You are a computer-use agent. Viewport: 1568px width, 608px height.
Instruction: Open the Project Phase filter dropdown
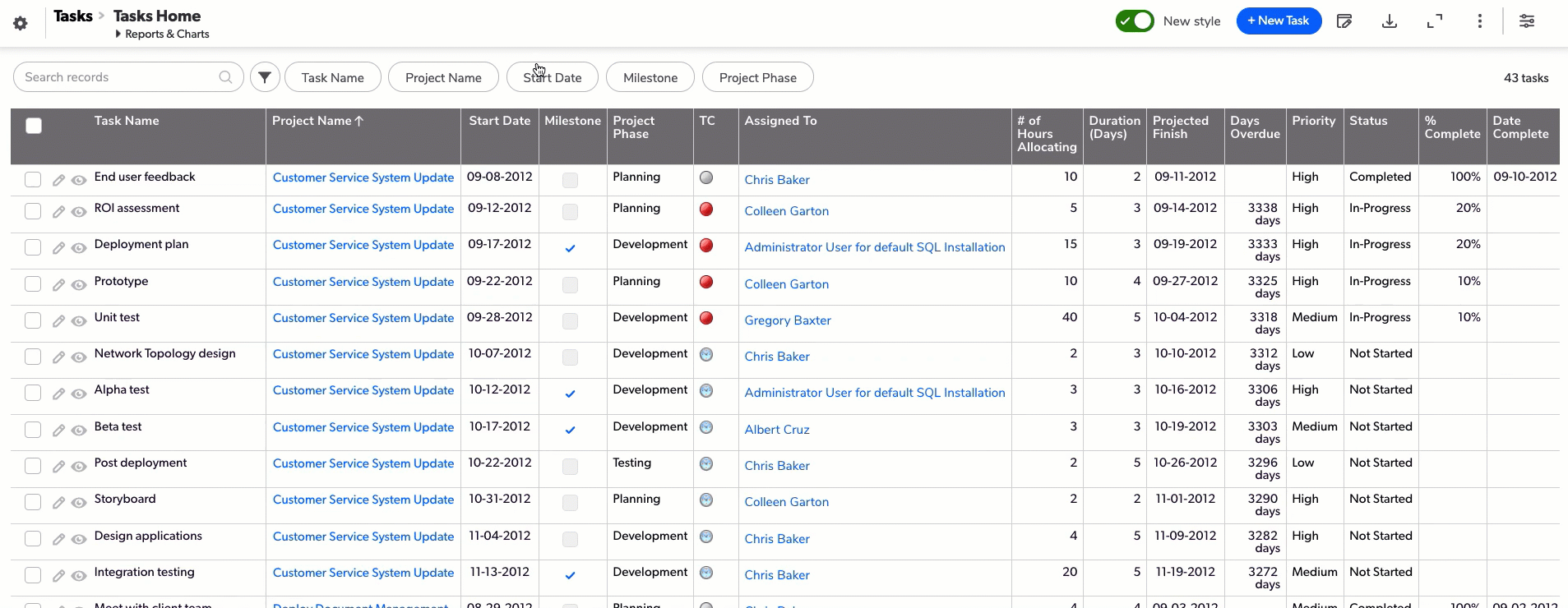(757, 77)
